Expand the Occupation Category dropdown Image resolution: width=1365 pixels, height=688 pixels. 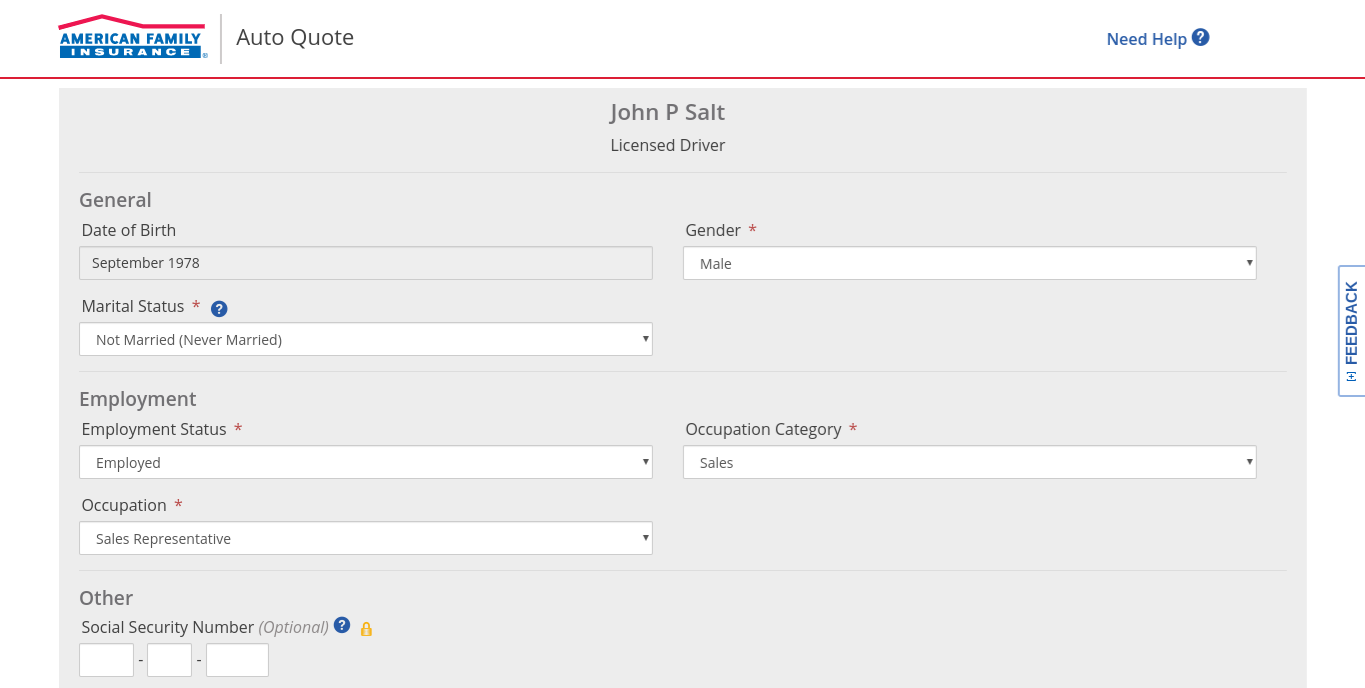(x=969, y=463)
